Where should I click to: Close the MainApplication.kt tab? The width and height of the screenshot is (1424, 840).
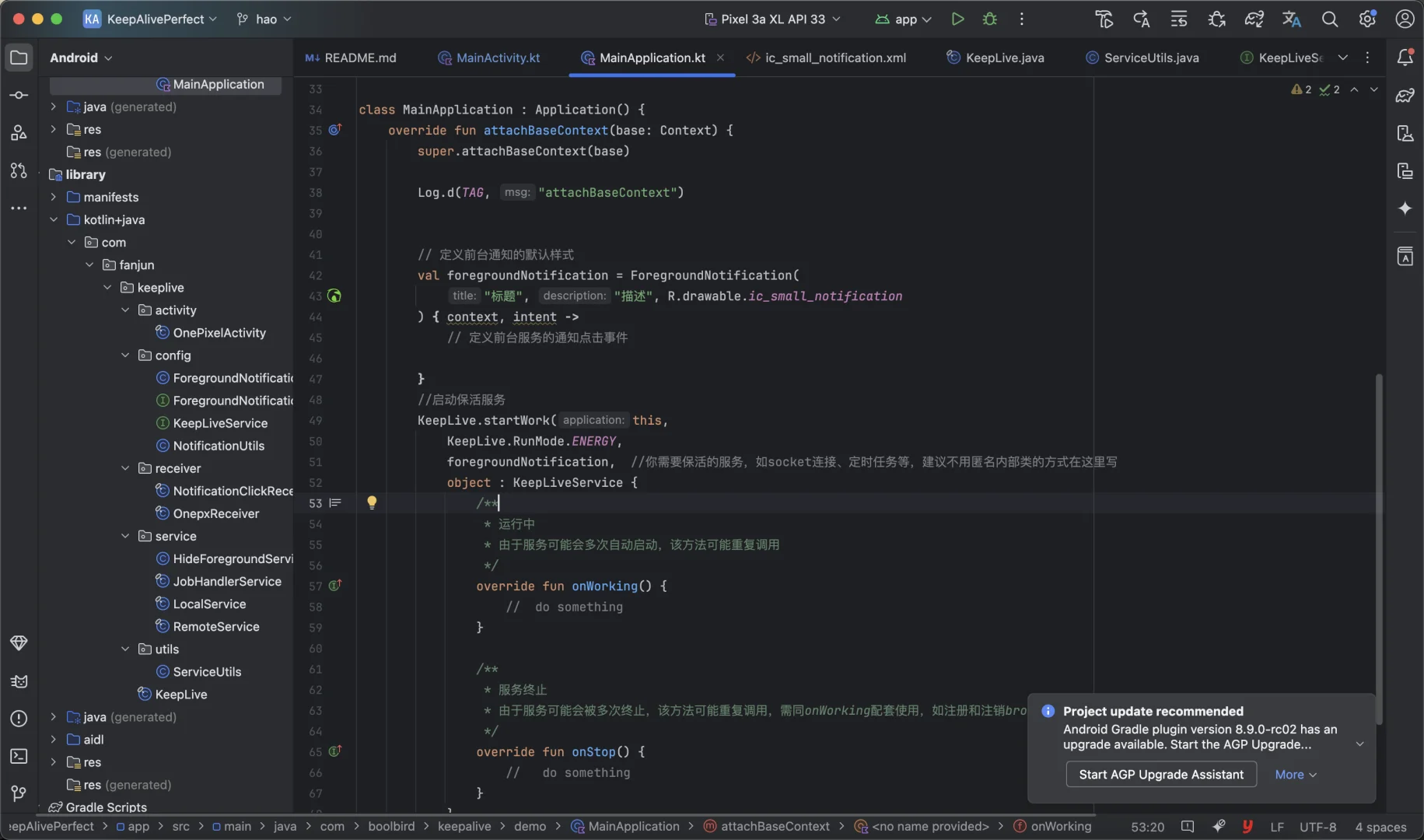(x=720, y=58)
